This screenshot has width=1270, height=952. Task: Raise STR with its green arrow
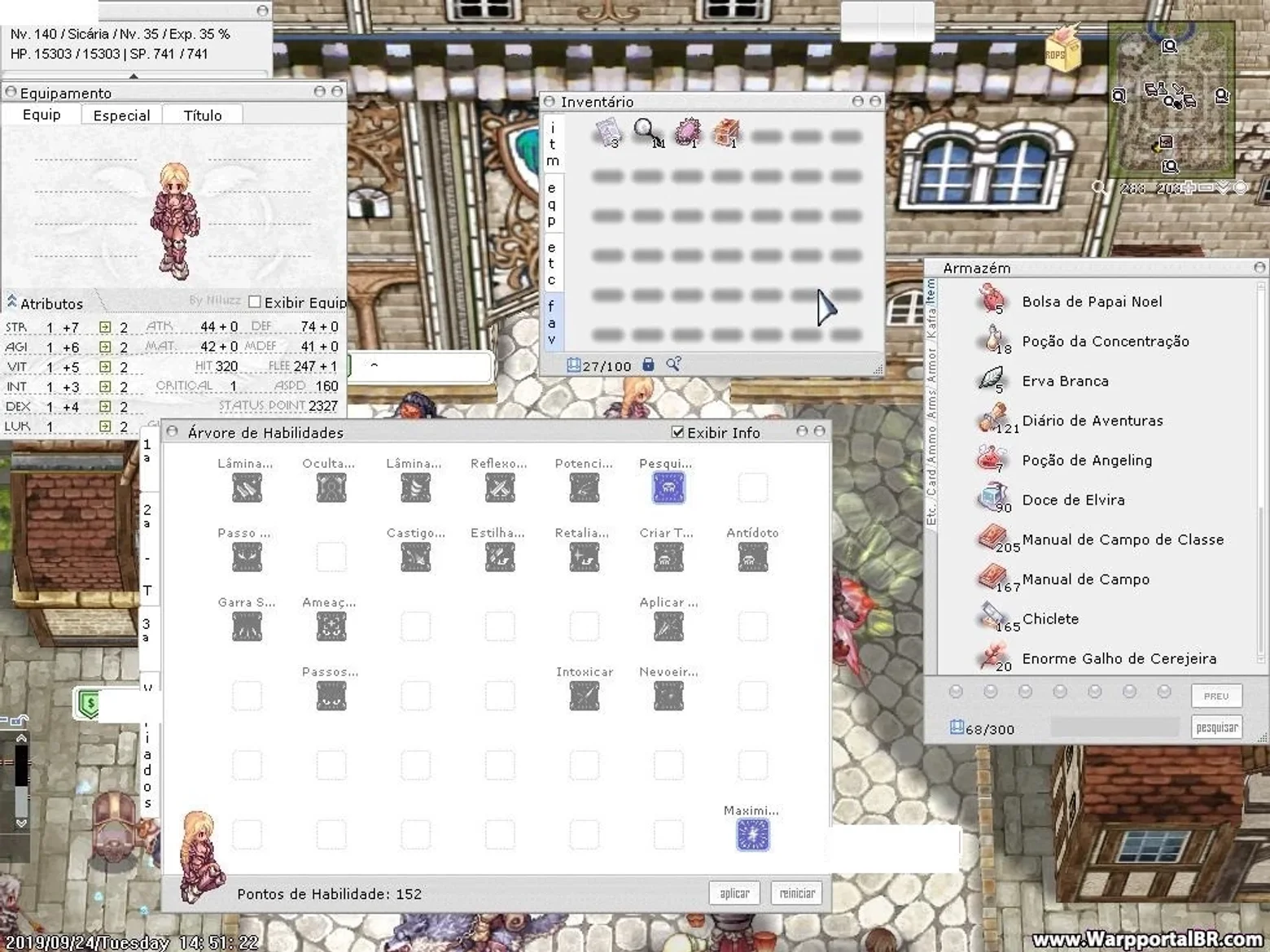(105, 327)
